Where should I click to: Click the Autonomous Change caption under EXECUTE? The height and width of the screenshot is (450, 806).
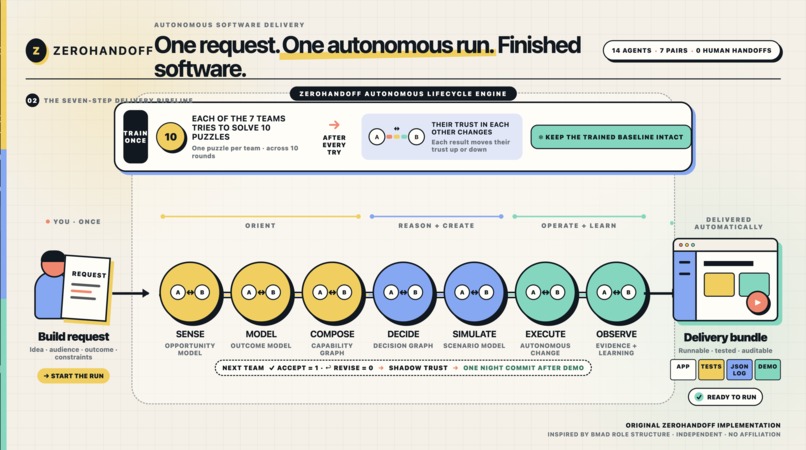[x=545, y=349]
